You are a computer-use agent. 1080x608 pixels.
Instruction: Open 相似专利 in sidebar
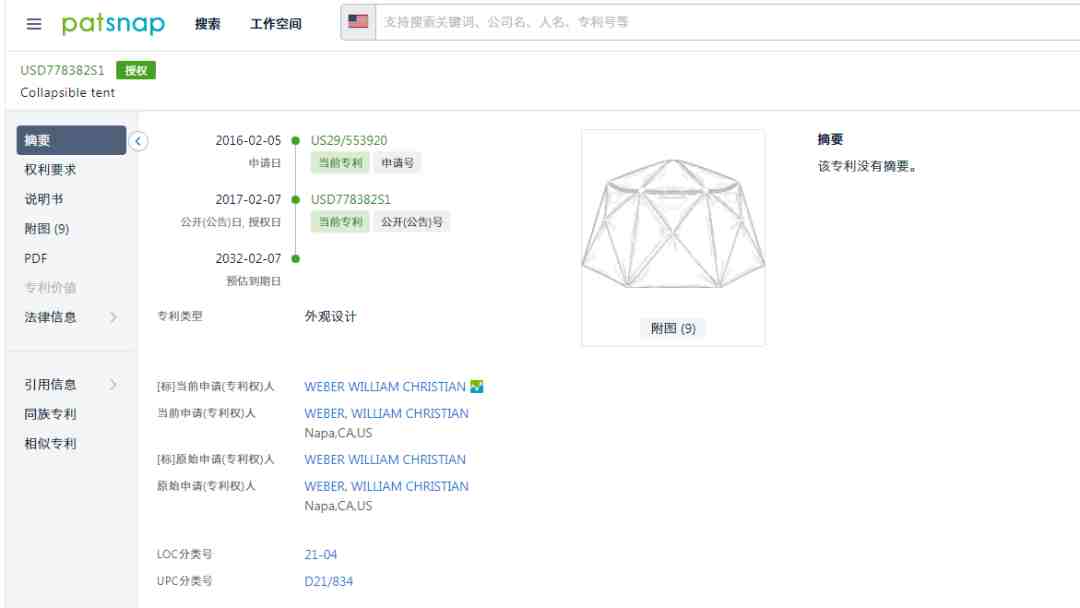coord(50,443)
